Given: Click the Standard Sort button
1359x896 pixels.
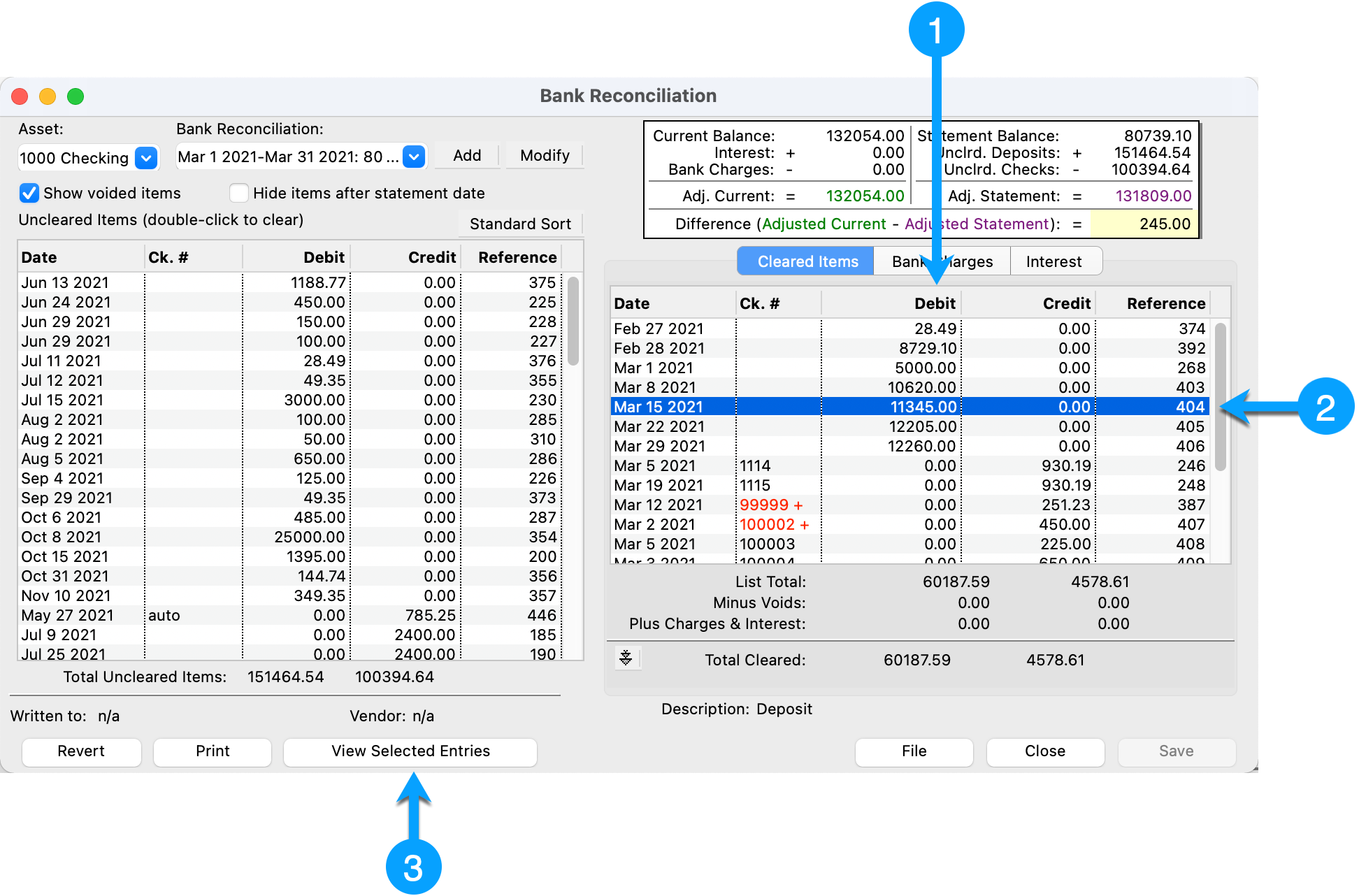Looking at the screenshot, I should [x=520, y=224].
